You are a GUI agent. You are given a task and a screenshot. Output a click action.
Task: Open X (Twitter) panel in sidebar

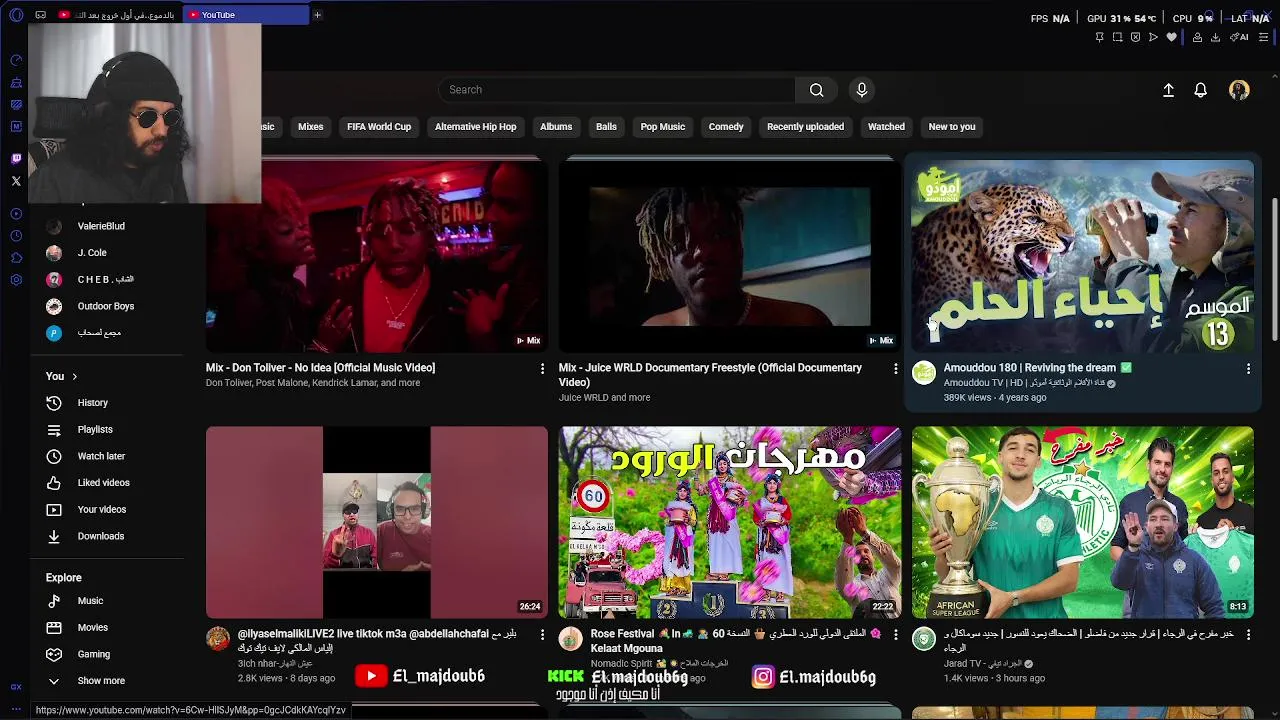(x=16, y=181)
